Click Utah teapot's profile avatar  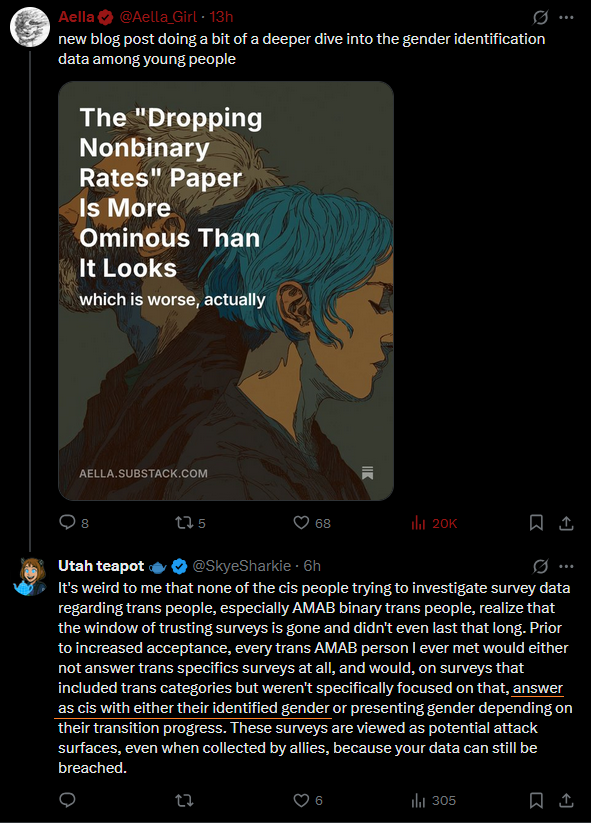click(30, 577)
